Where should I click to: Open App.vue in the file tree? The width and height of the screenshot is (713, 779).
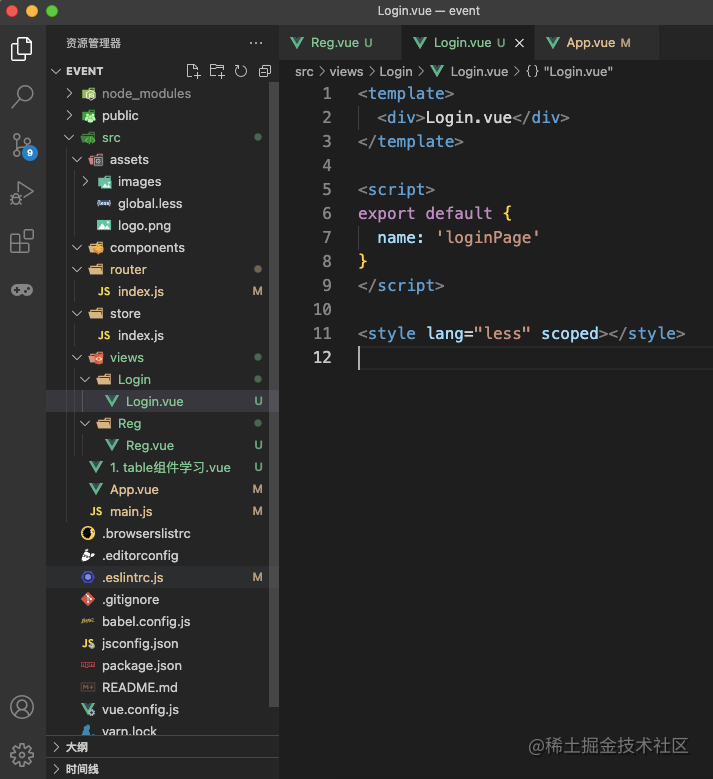[x=162, y=489]
